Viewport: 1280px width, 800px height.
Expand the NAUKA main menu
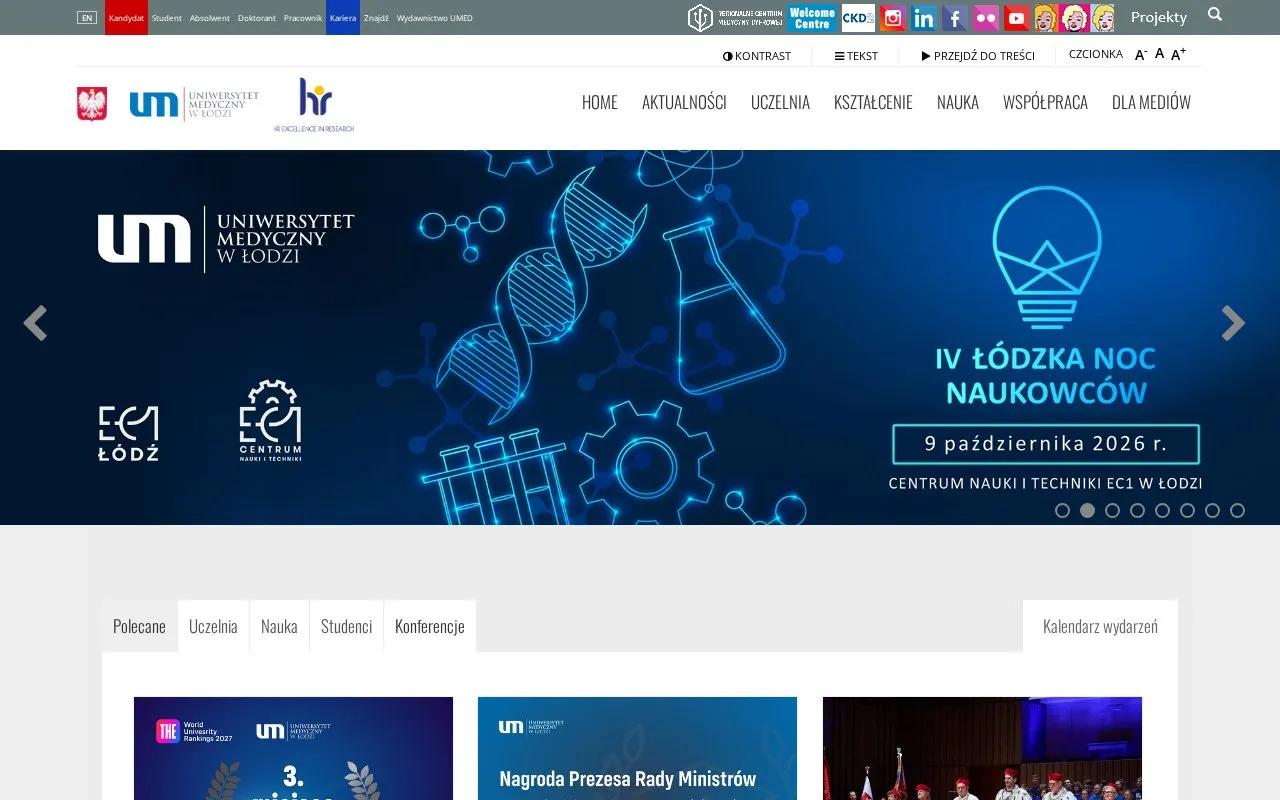[x=958, y=102]
